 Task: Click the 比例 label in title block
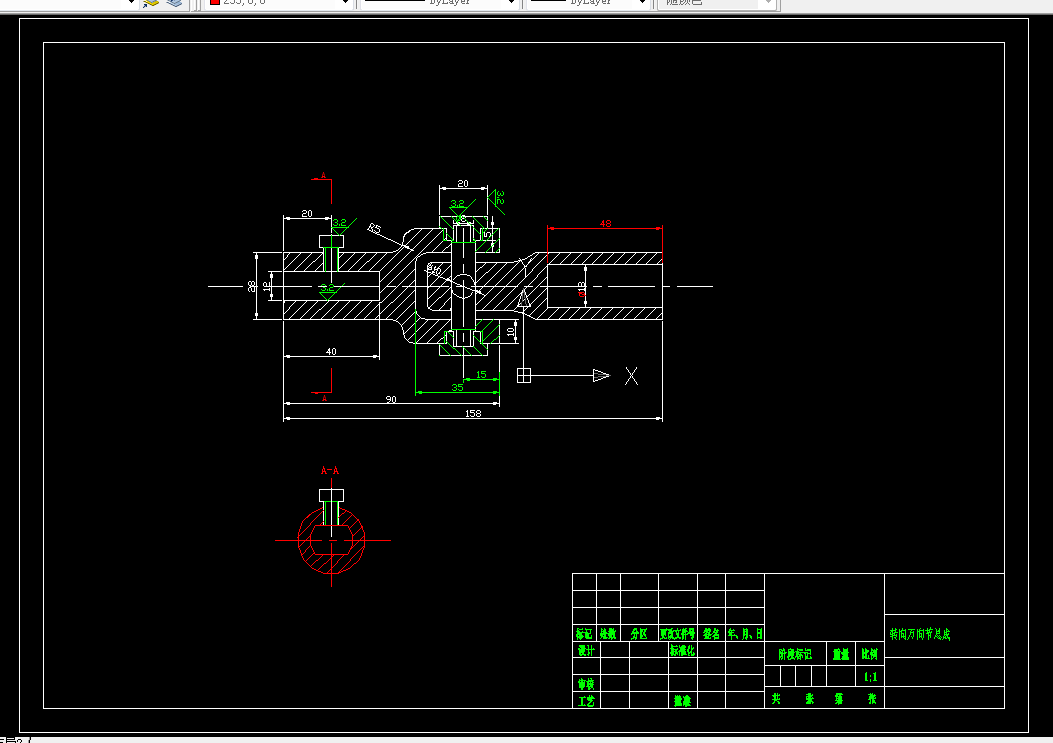pyautogui.click(x=870, y=654)
